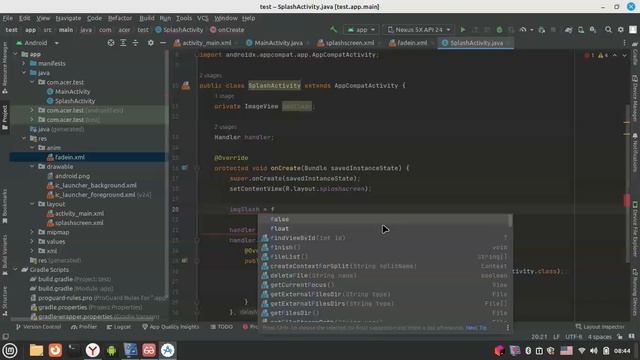Toggle the Build Variants side panel
This screenshot has width=640, height=360.
tap(5, 256)
